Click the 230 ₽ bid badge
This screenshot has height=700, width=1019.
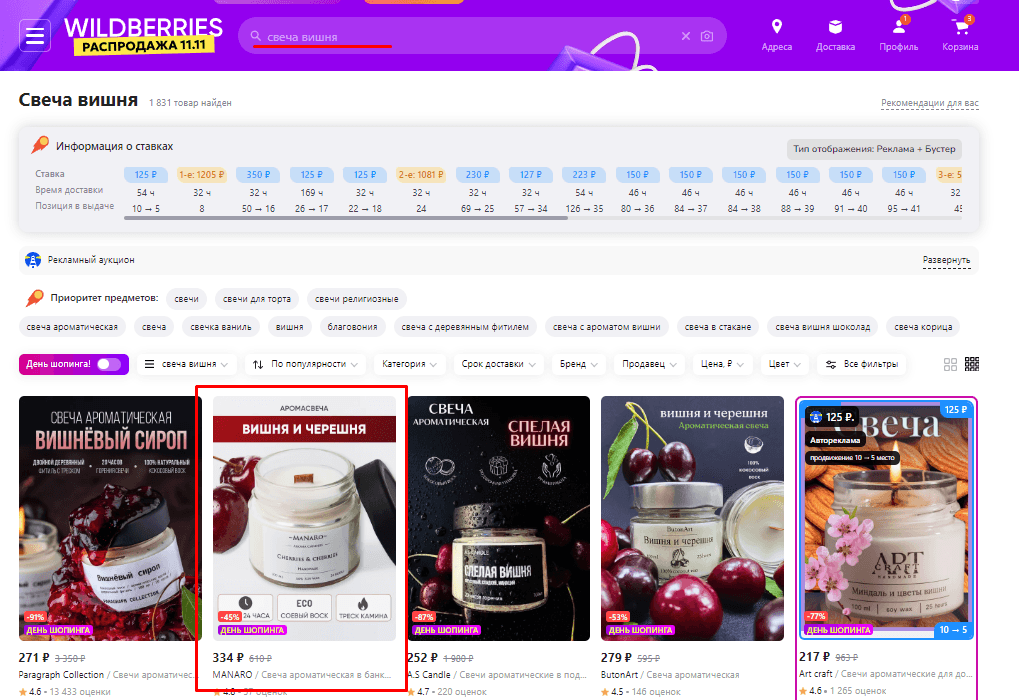[x=478, y=175]
